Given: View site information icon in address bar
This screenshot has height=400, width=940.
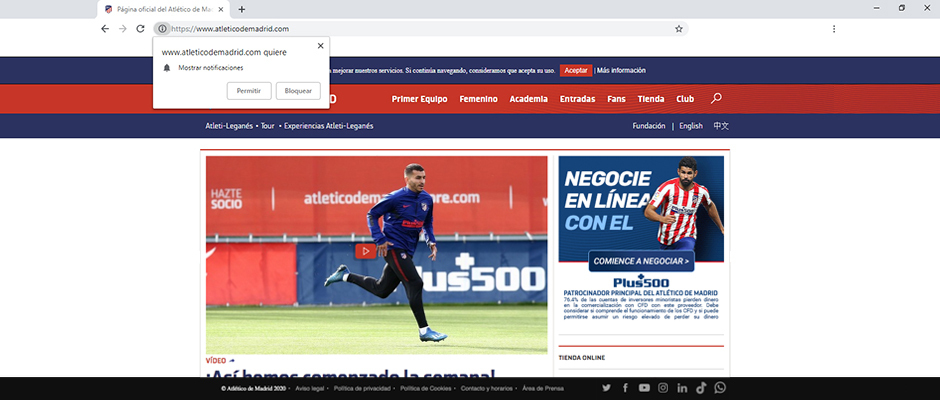Looking at the screenshot, I should click(163, 29).
